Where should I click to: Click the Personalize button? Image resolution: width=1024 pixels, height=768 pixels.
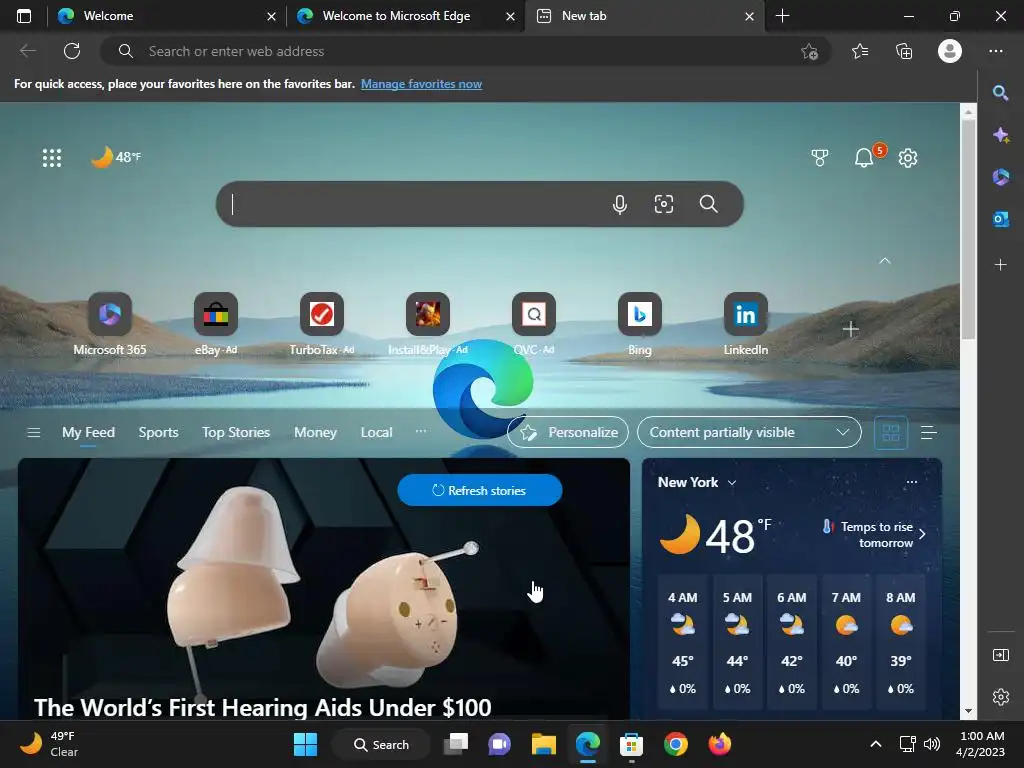[568, 432]
